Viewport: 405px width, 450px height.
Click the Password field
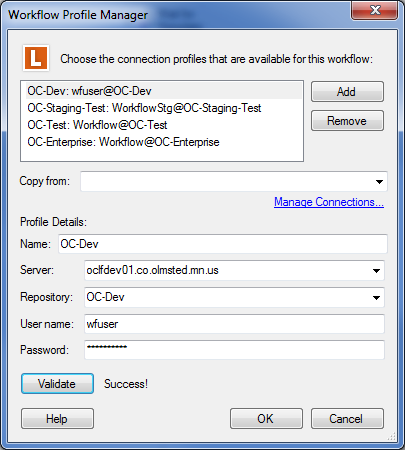(x=234, y=350)
